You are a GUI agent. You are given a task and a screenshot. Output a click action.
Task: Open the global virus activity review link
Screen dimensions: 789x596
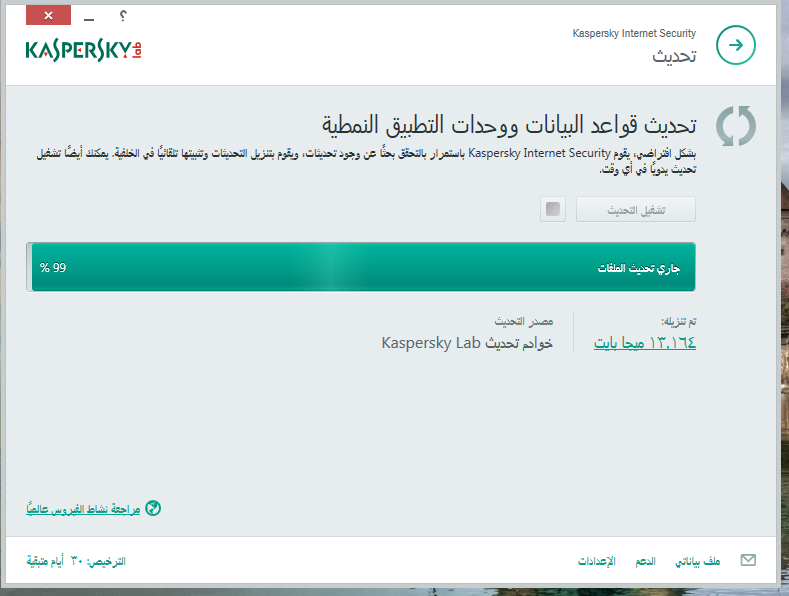(83, 509)
